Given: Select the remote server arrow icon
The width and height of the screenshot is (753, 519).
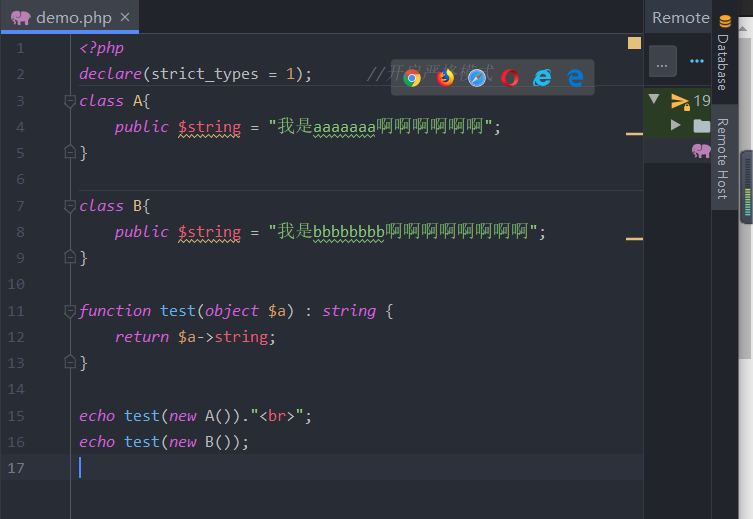Looking at the screenshot, I should [680, 101].
